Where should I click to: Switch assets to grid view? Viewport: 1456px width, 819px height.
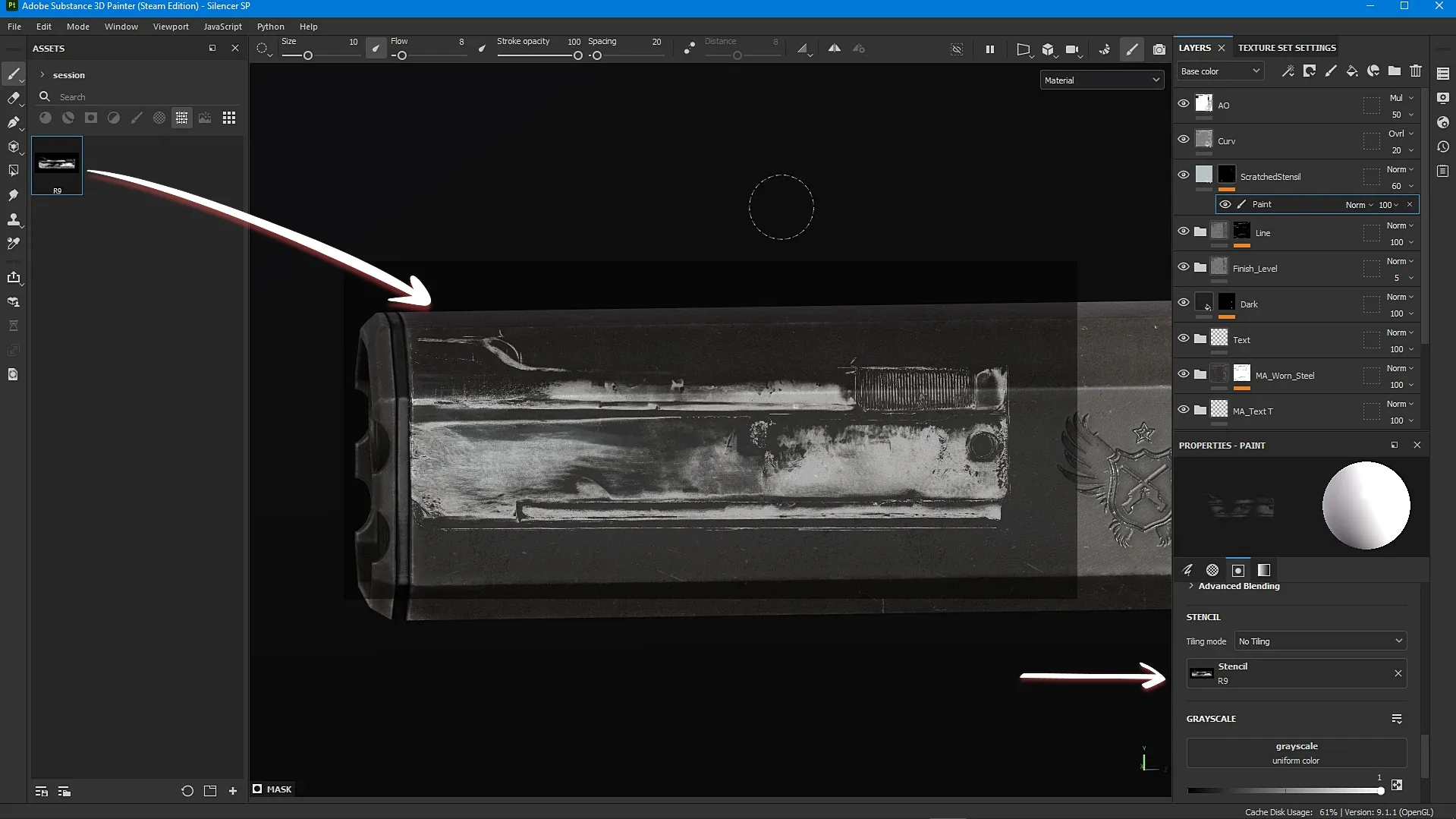229,118
